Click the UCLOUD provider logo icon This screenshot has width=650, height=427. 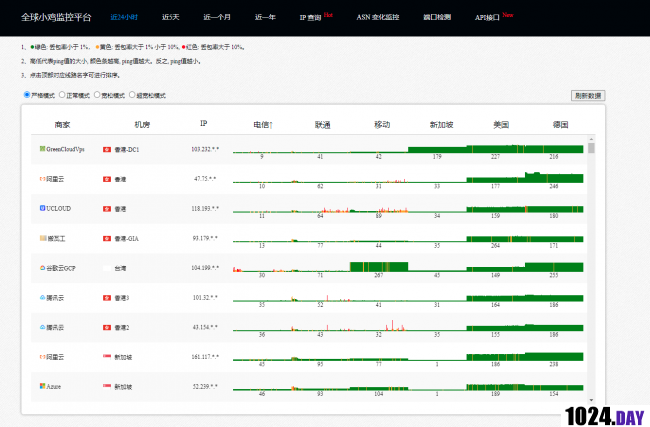[42, 208]
